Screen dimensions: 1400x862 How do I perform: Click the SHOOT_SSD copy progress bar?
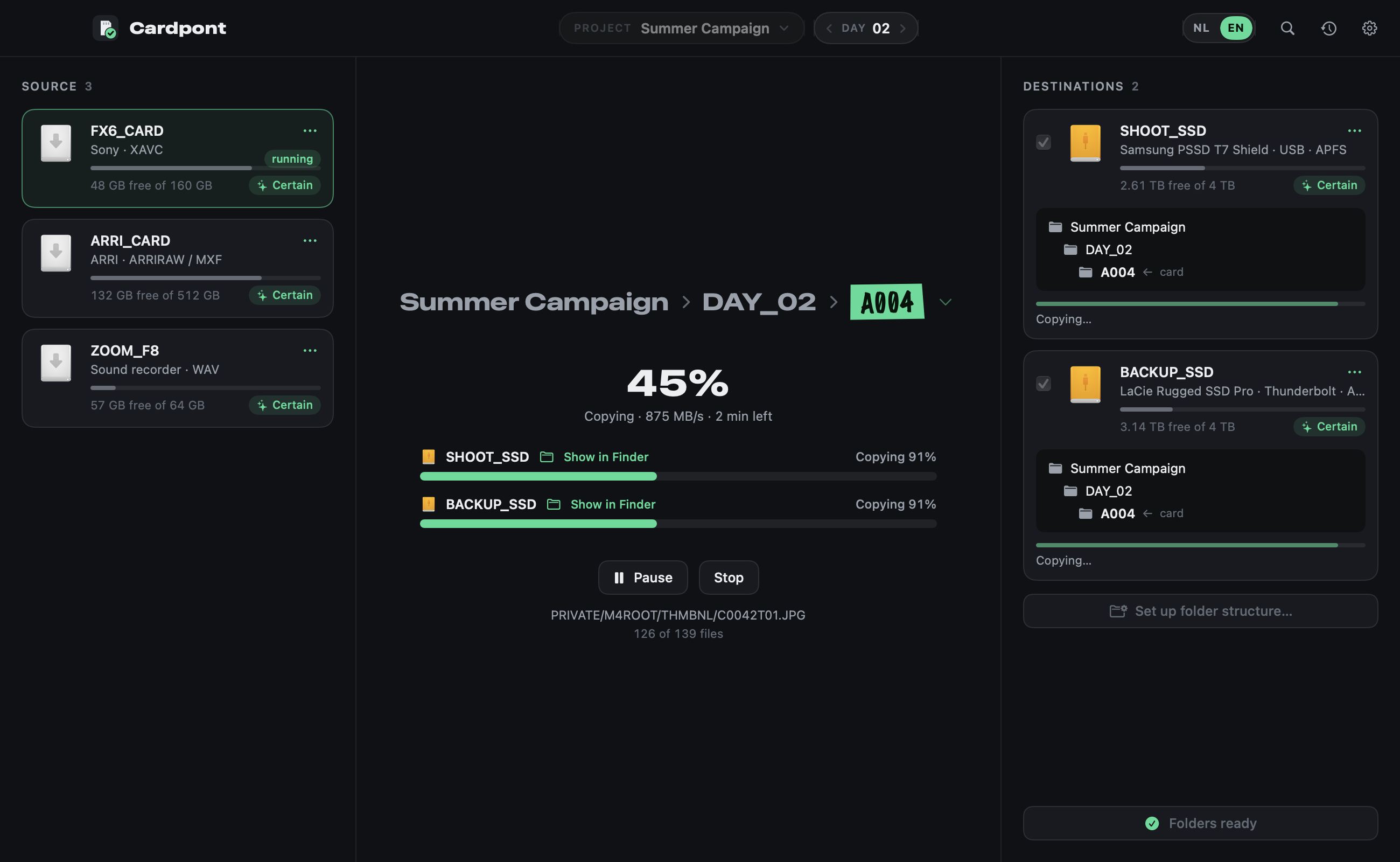tap(678, 476)
